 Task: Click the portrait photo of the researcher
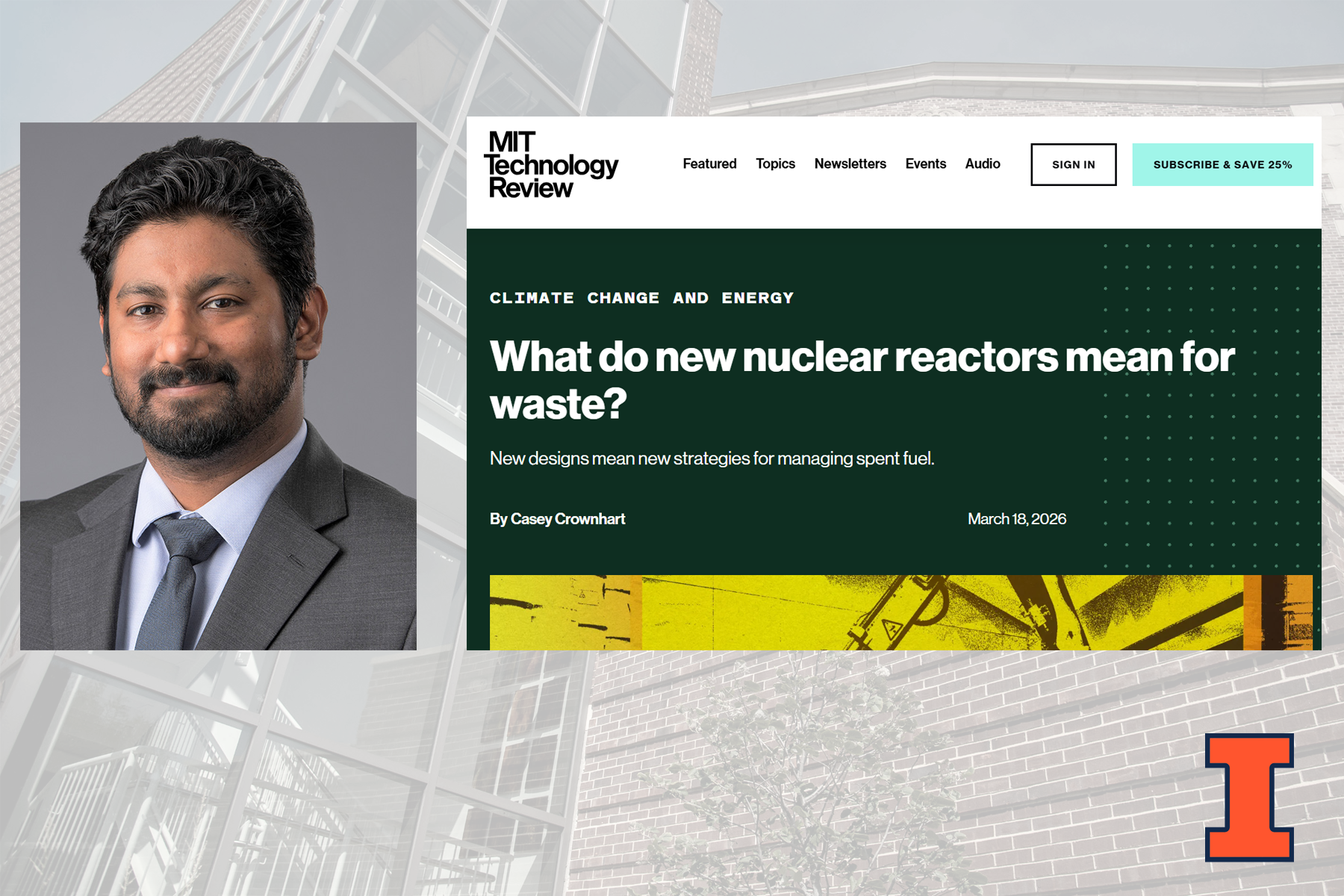(220, 385)
